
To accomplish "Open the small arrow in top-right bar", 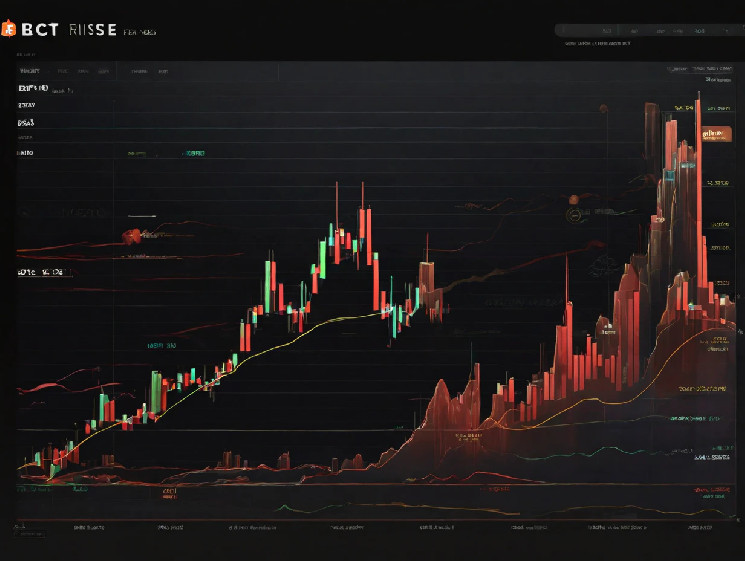I will pos(726,31).
